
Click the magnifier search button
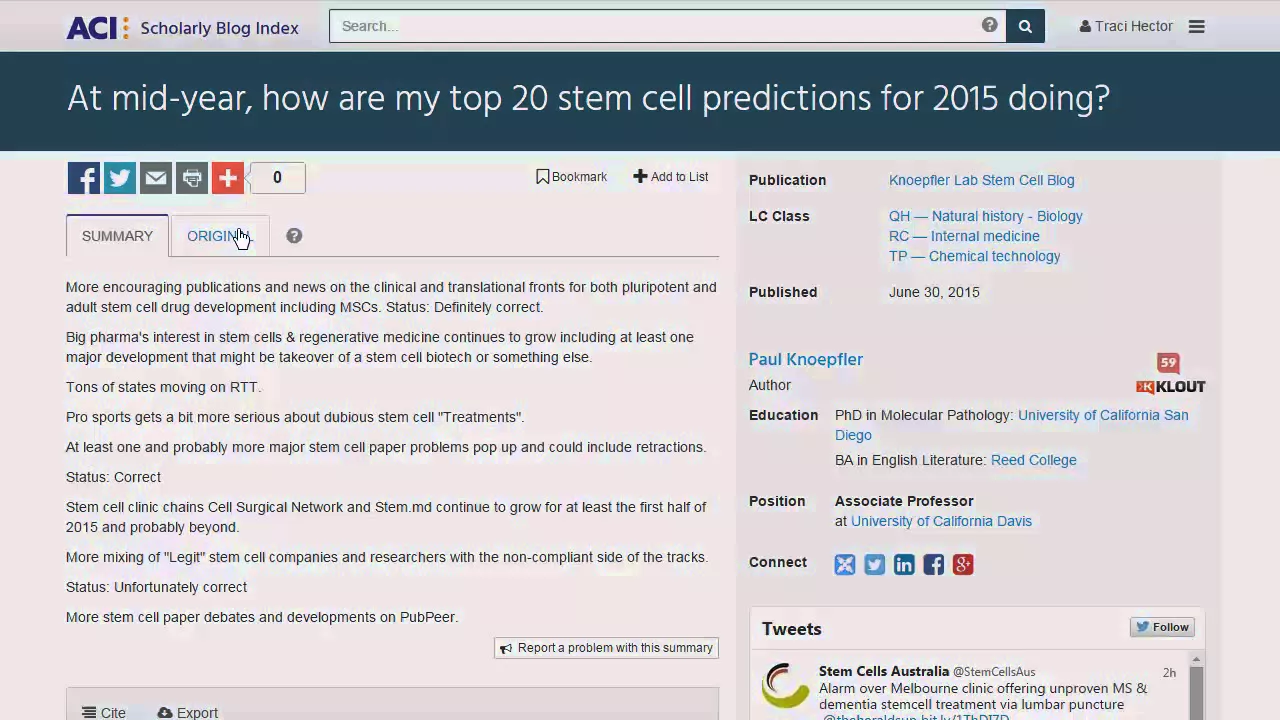pyautogui.click(x=1025, y=26)
